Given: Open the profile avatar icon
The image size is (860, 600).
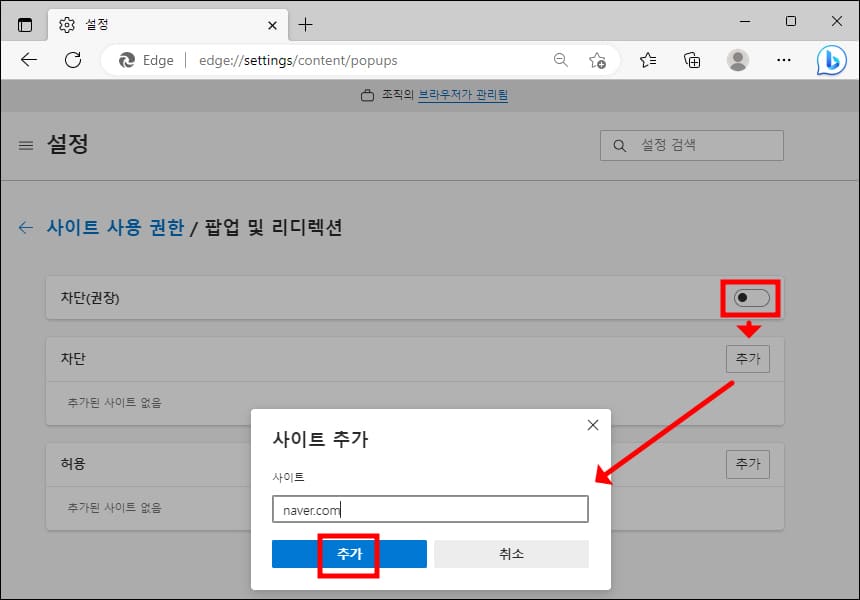Looking at the screenshot, I should [738, 60].
